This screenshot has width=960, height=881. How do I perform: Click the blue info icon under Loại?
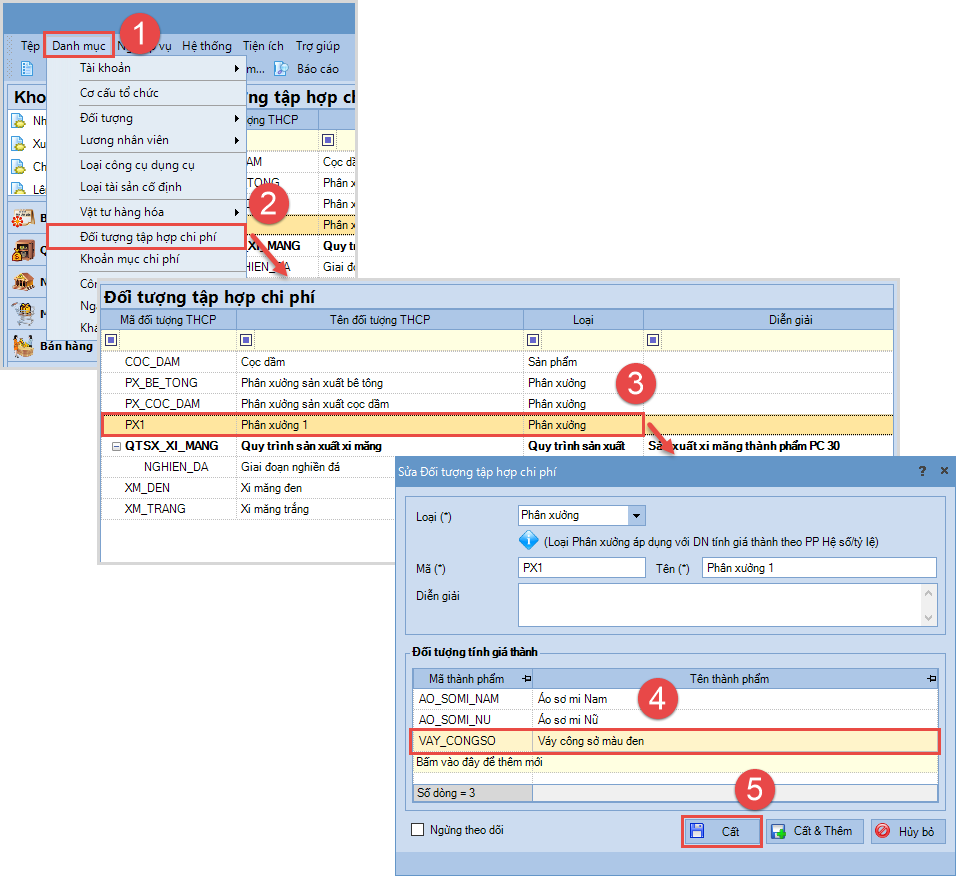(x=529, y=541)
